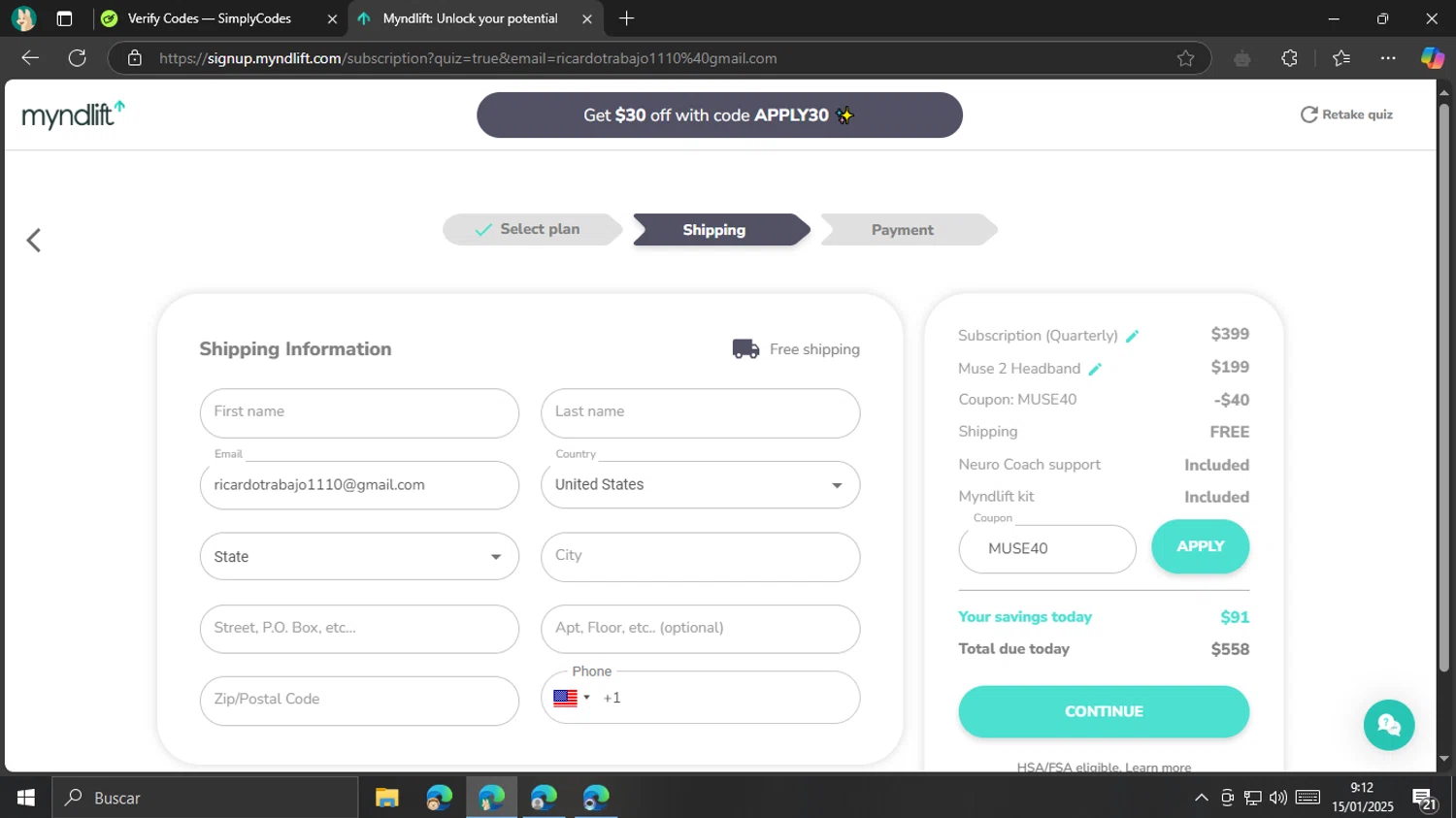Image resolution: width=1456 pixels, height=818 pixels.
Task: Open tab actions menu icon
Action: click(64, 18)
